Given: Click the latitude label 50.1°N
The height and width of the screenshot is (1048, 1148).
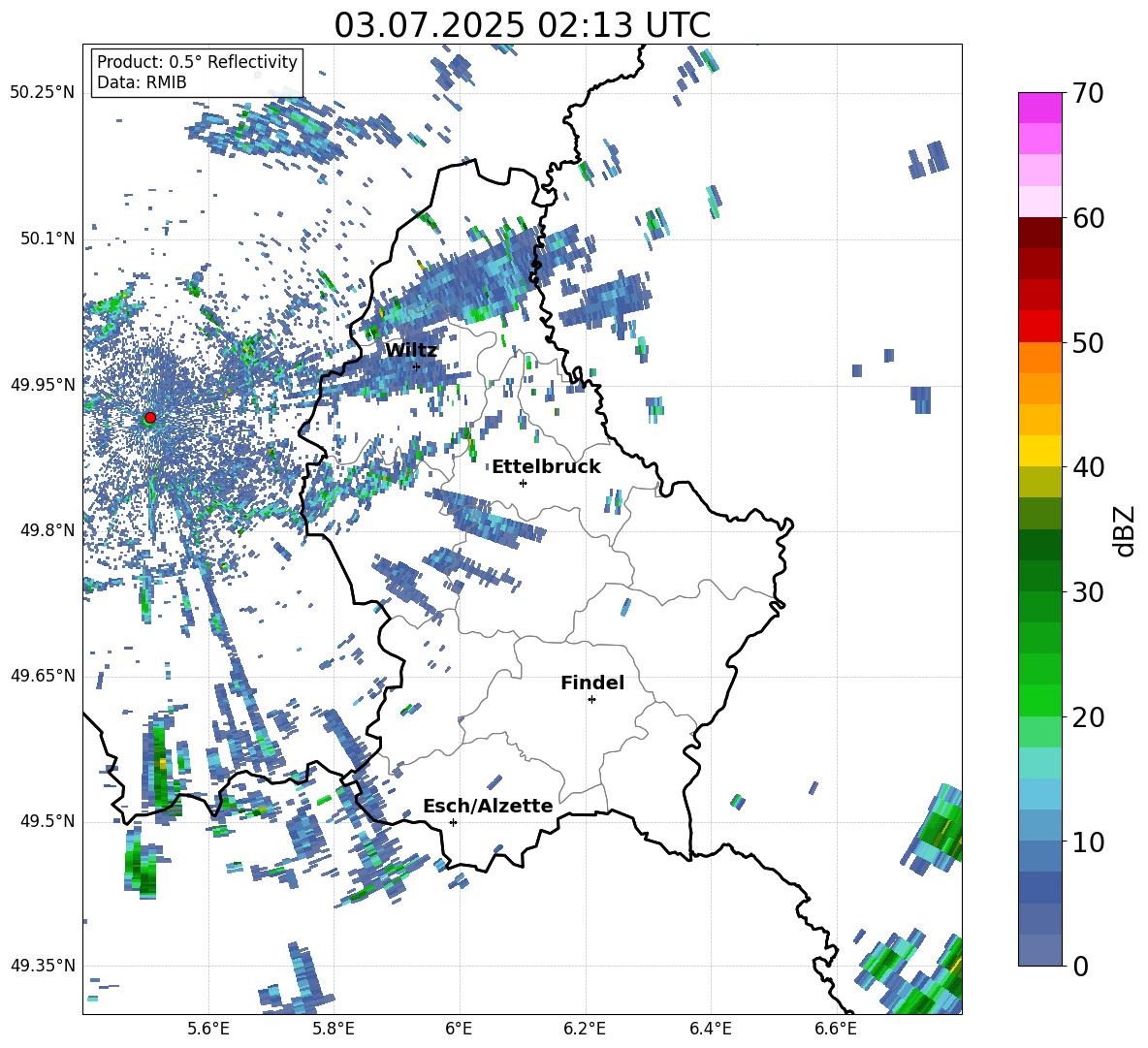Looking at the screenshot, I should point(48,239).
